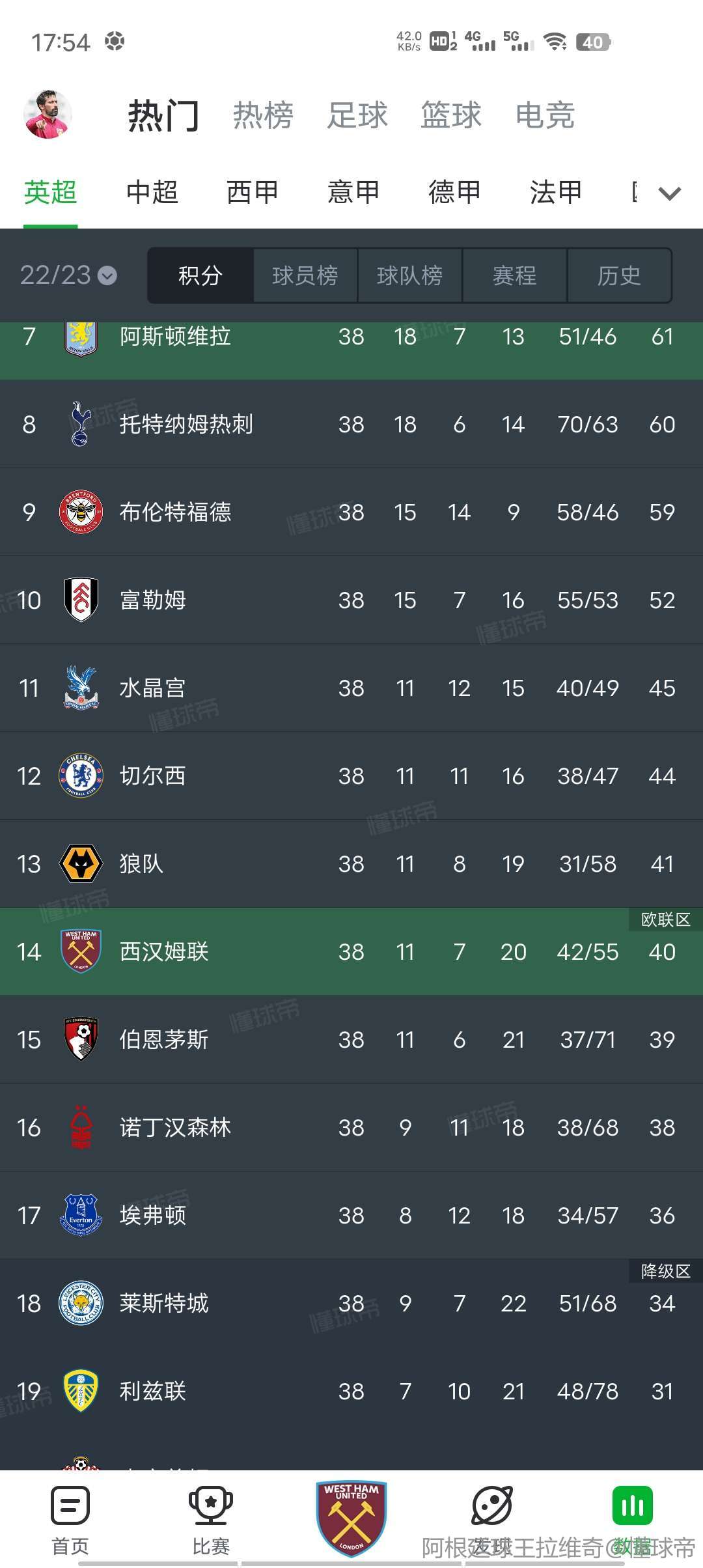Tap the Tottenham Hotspur club crest
Viewport: 703px width, 1568px height.
pyautogui.click(x=81, y=424)
